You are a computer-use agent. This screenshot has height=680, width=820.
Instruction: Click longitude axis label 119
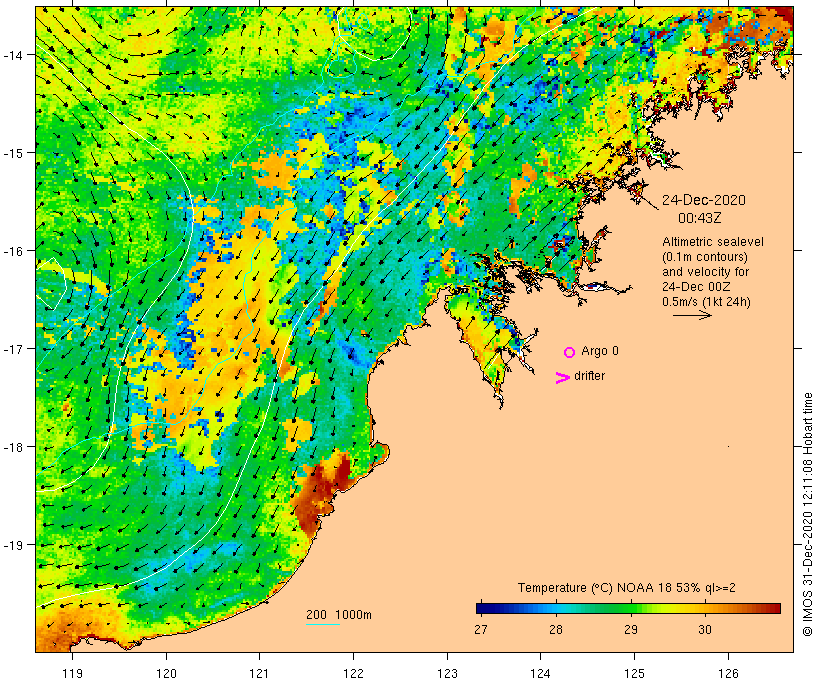(x=72, y=673)
